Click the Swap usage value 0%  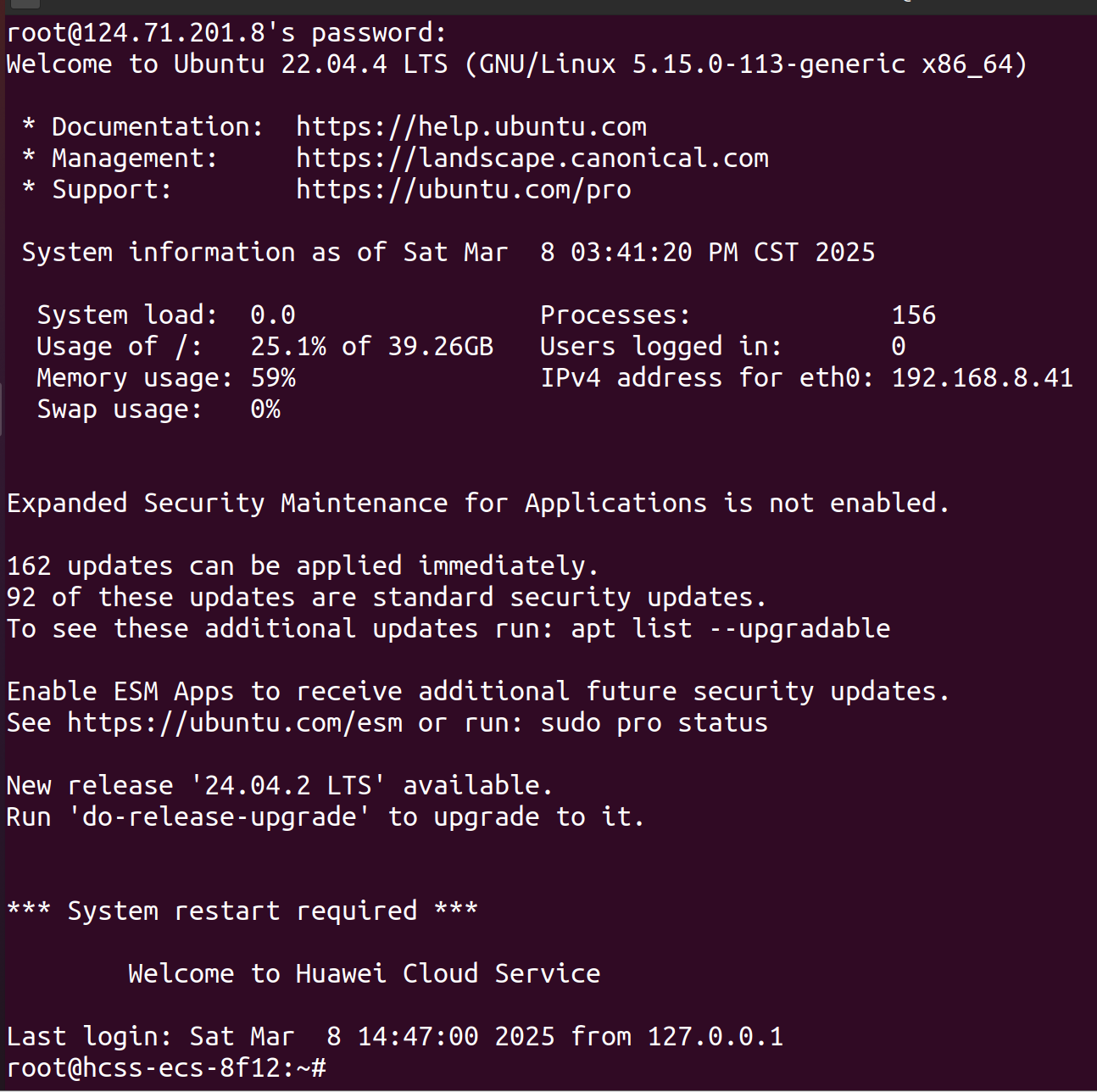[x=265, y=409]
